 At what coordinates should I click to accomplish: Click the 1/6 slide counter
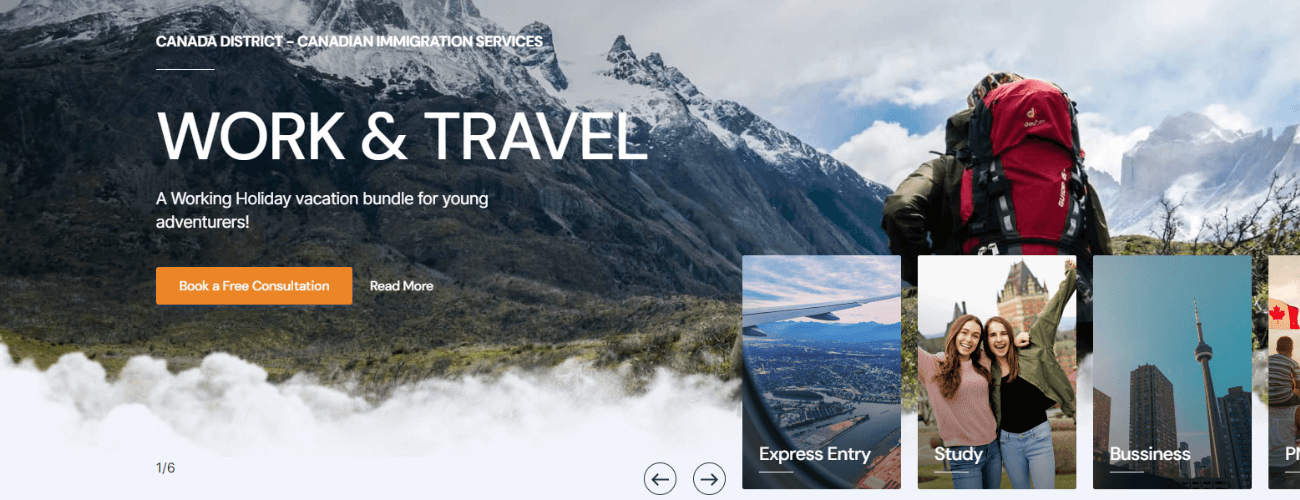(165, 467)
